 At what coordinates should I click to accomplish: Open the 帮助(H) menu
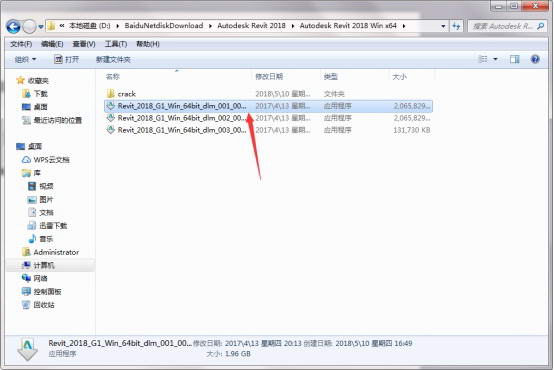148,44
